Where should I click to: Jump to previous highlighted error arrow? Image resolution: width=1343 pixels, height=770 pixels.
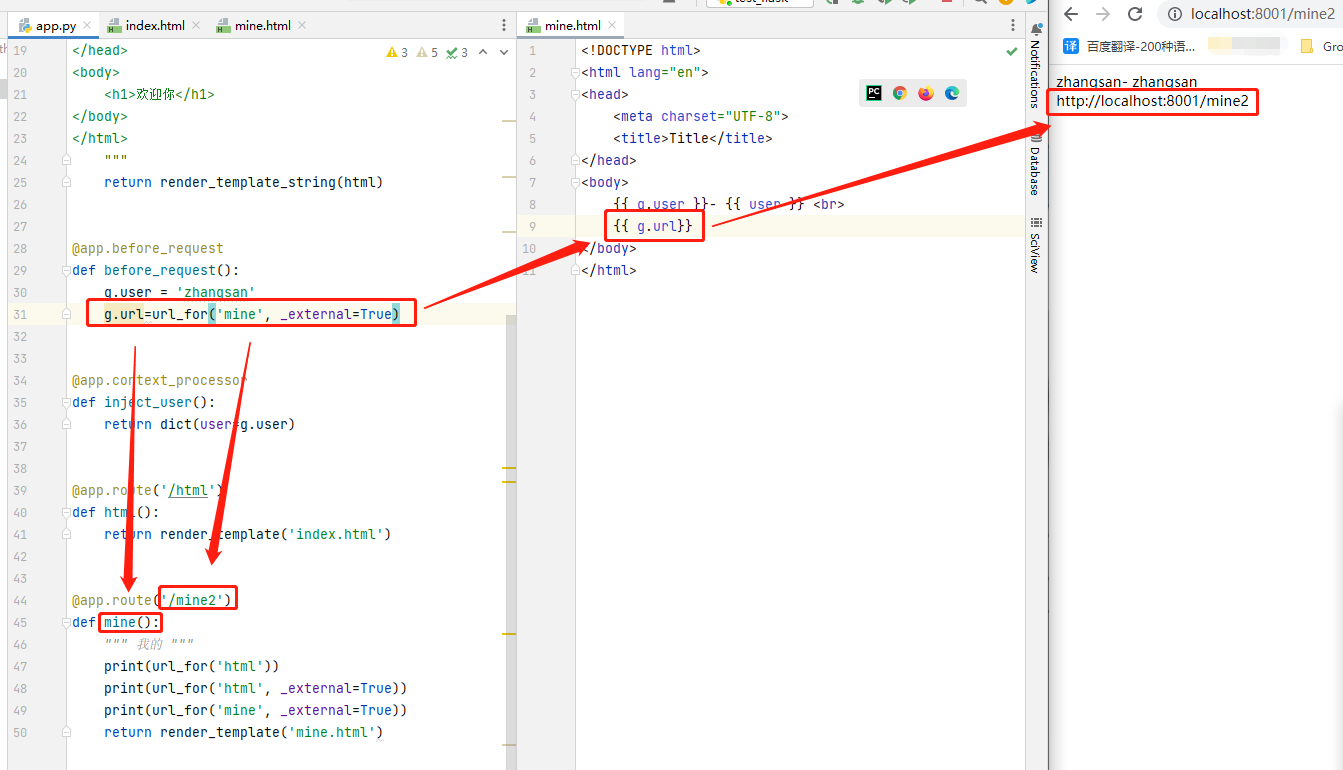click(x=483, y=52)
